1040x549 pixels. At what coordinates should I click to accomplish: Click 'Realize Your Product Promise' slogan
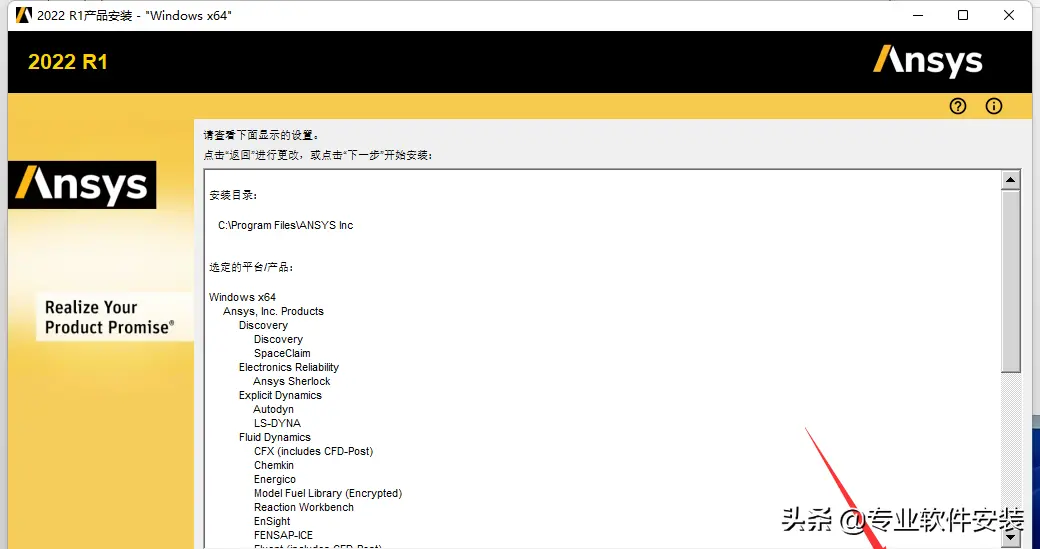click(x=109, y=317)
